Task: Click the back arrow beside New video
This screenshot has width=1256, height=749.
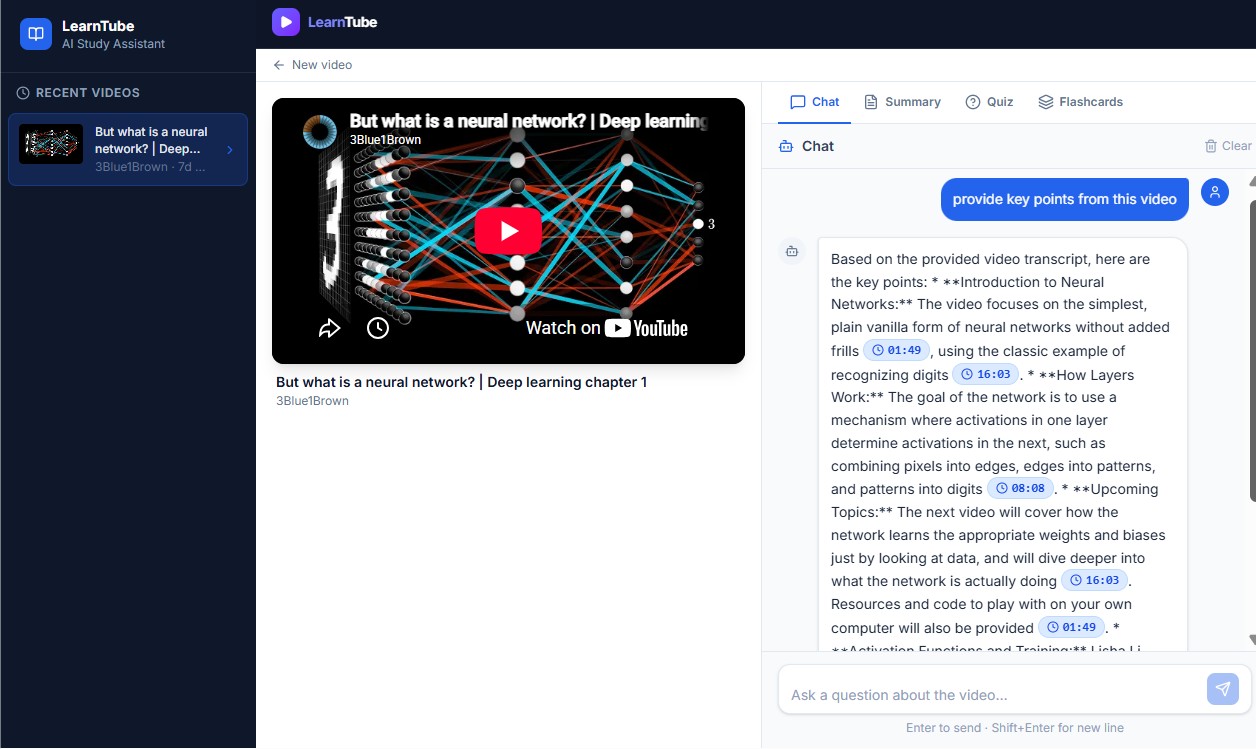Action: coord(279,65)
